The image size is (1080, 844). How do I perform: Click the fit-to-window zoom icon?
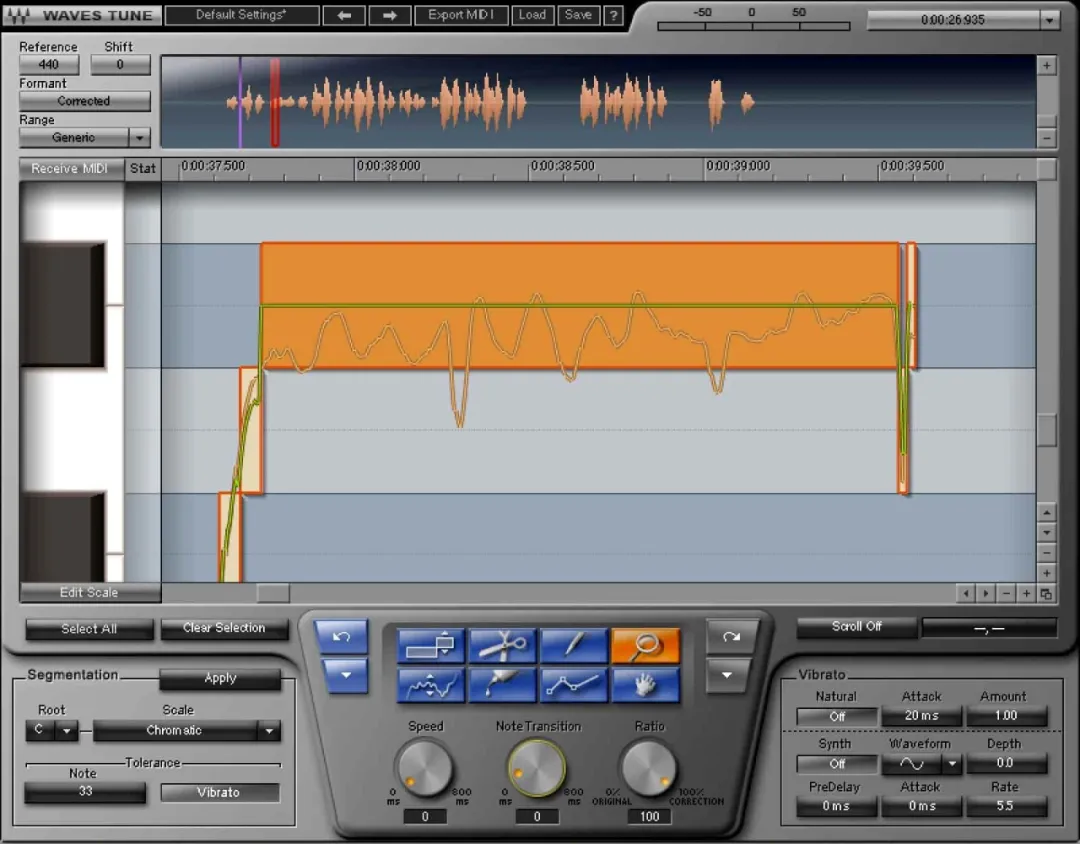click(x=1046, y=593)
